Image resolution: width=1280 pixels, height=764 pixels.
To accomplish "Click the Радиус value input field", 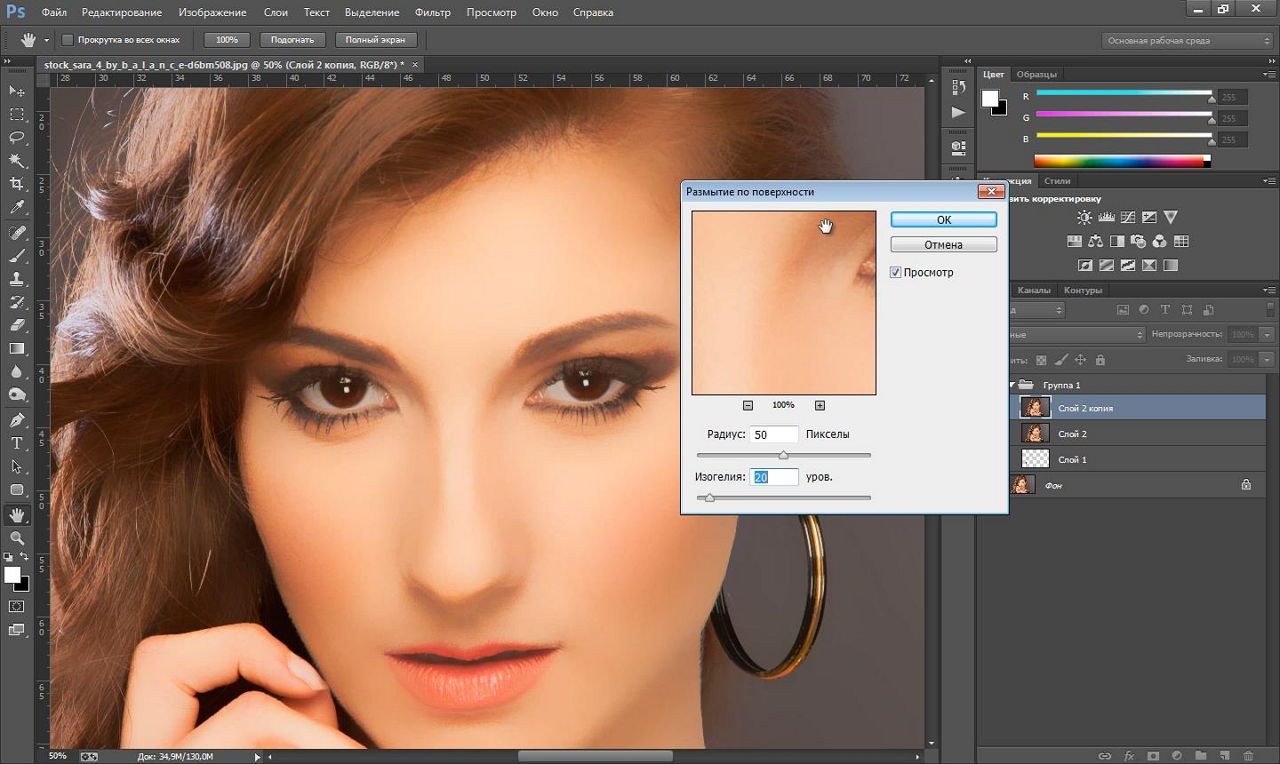I will (774, 435).
